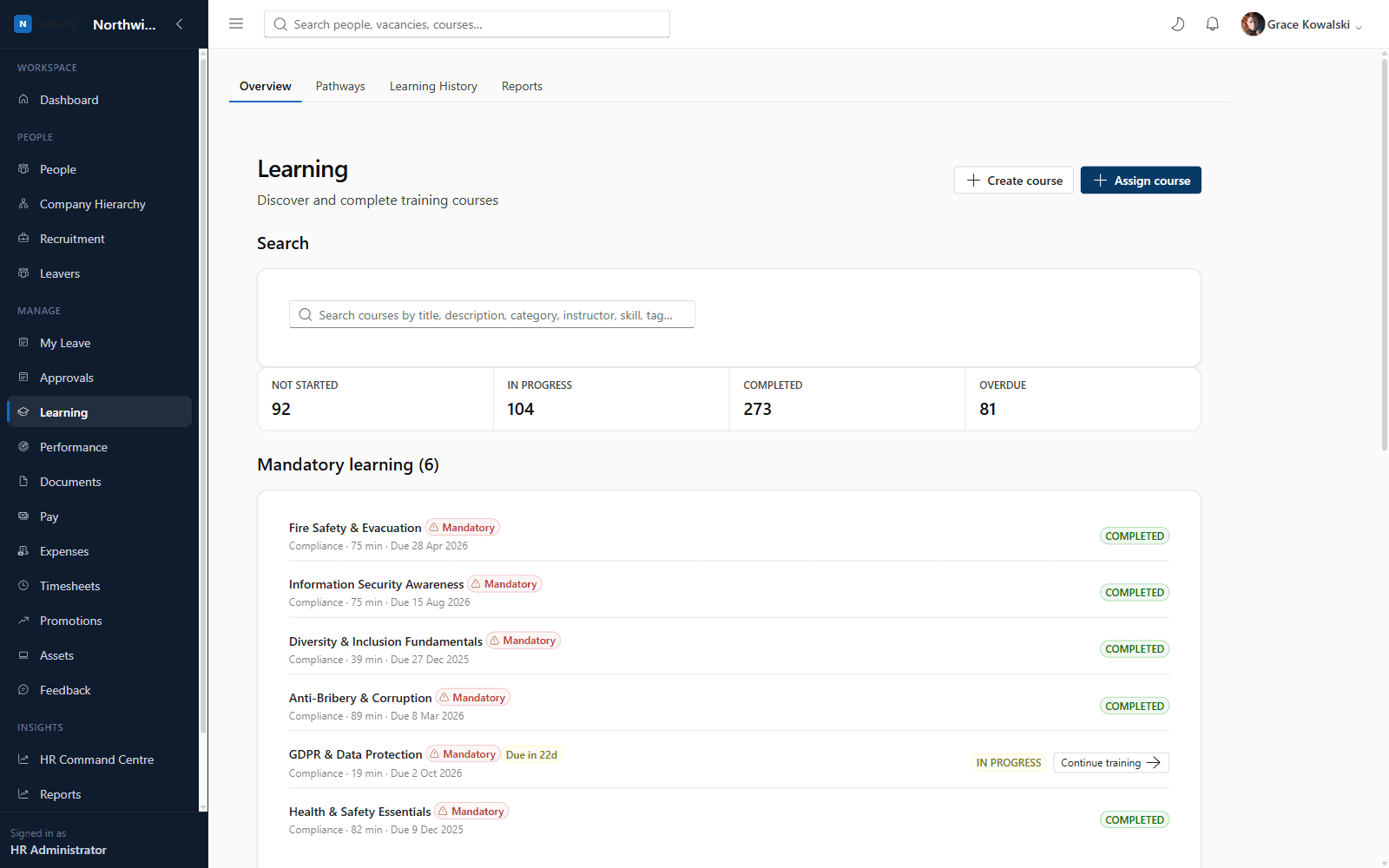Toggle hamburger menu in top bar
The image size is (1389, 868).
(x=236, y=24)
